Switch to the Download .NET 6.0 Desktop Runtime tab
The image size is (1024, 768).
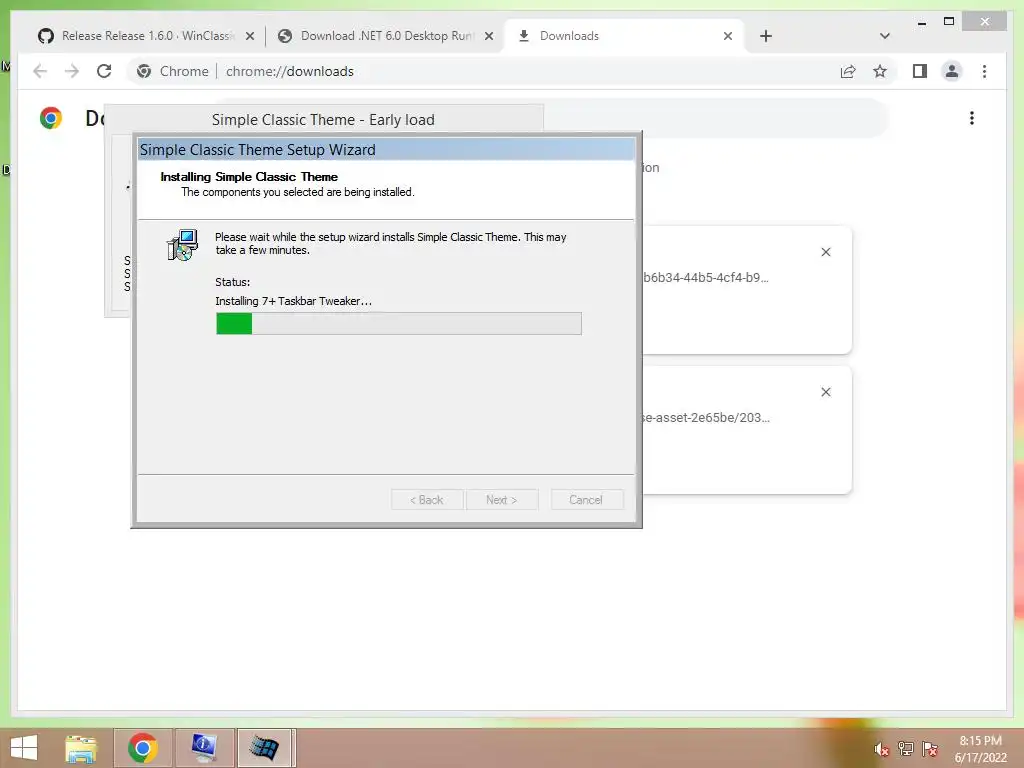tap(385, 36)
